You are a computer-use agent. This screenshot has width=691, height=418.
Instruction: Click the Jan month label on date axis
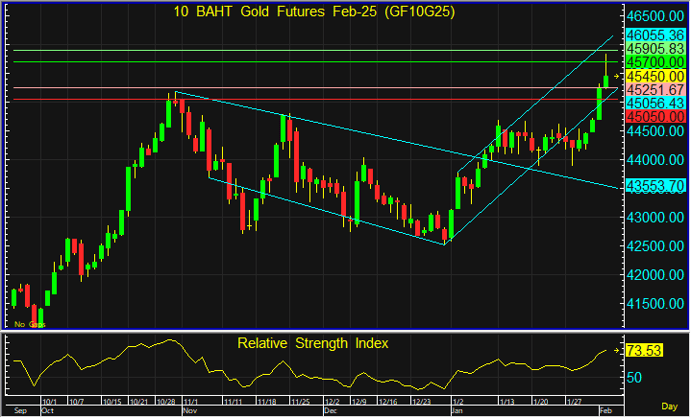tap(458, 410)
